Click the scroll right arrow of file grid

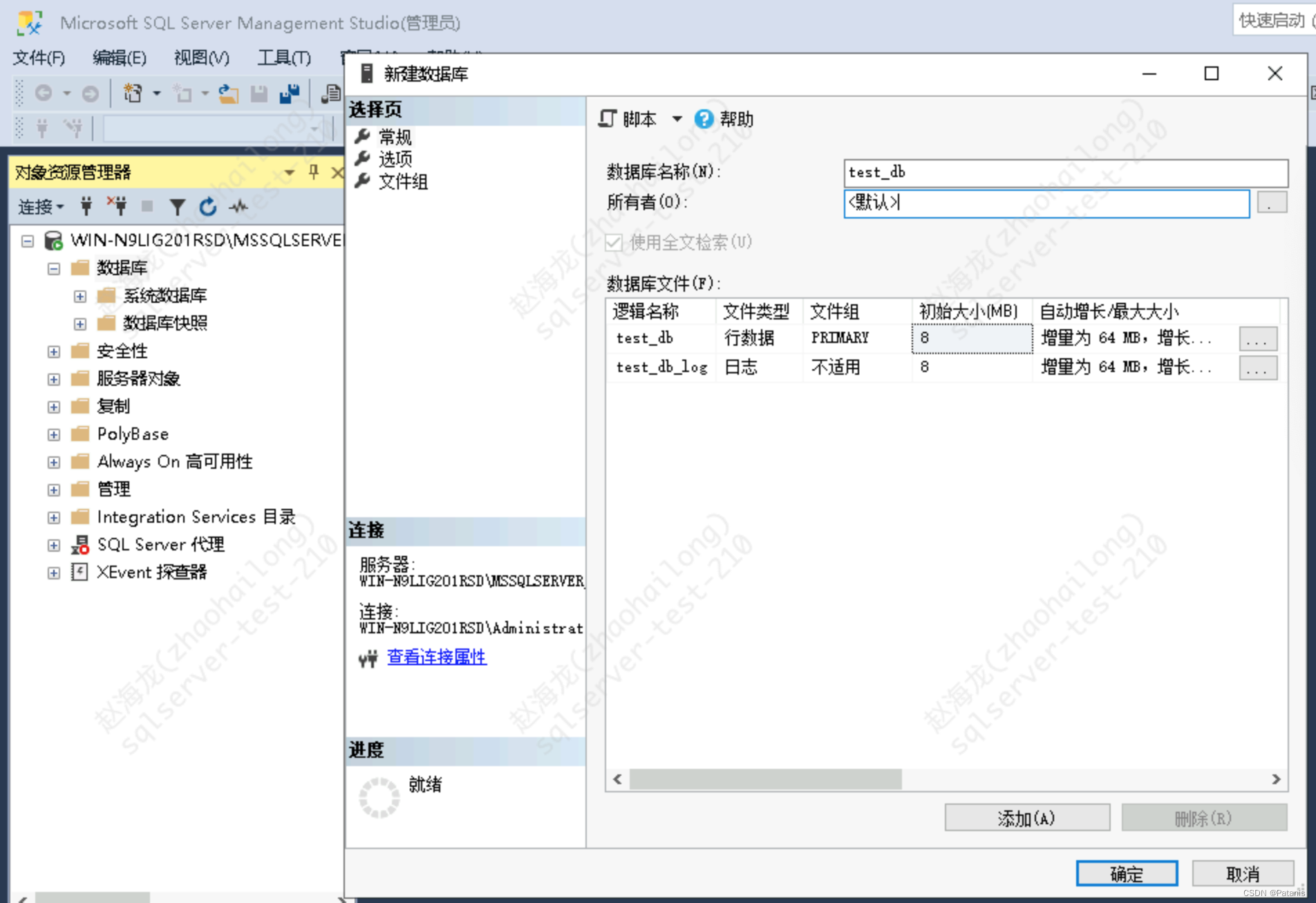(1276, 779)
